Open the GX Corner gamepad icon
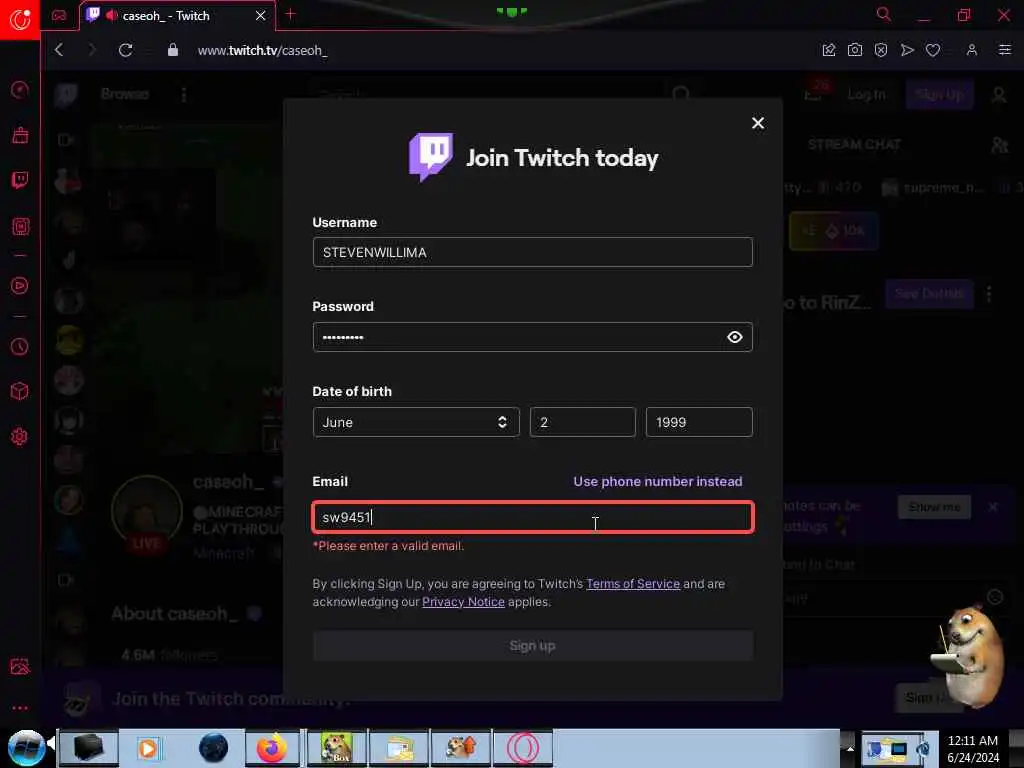This screenshot has width=1024, height=768. coord(59,16)
